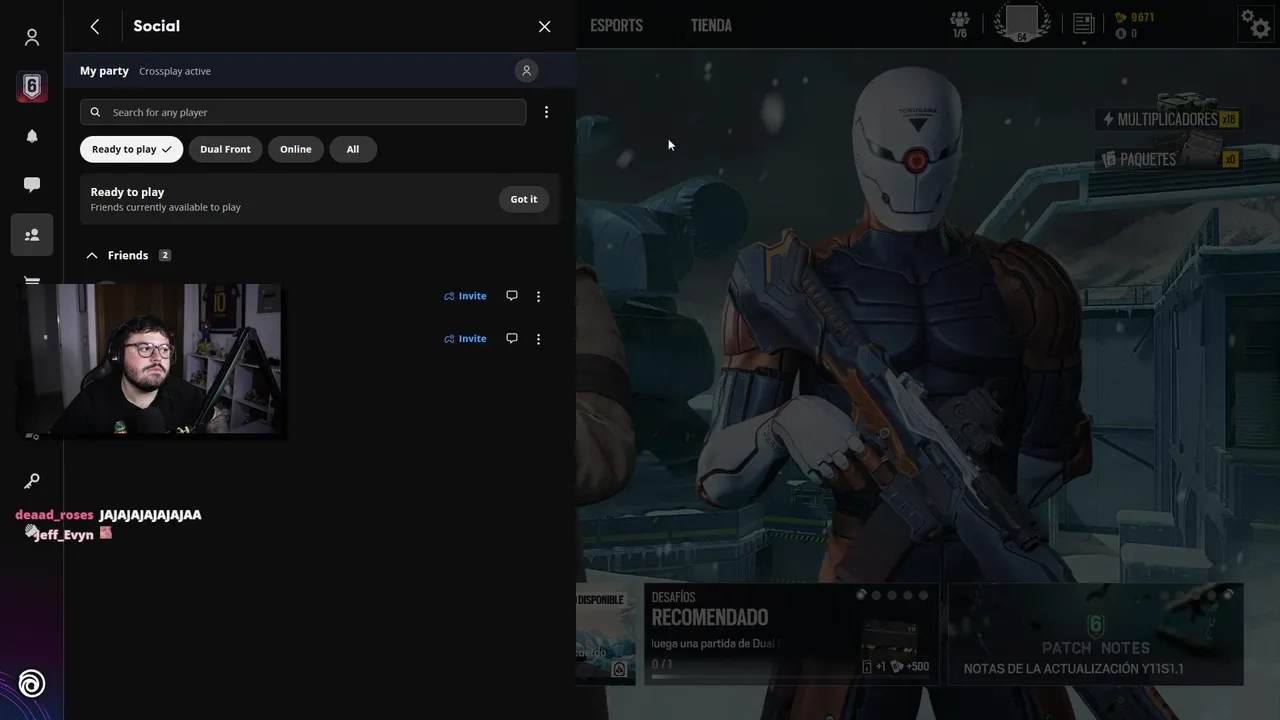Select last dot of challenges carousel
1280x720 pixels.
click(923, 595)
